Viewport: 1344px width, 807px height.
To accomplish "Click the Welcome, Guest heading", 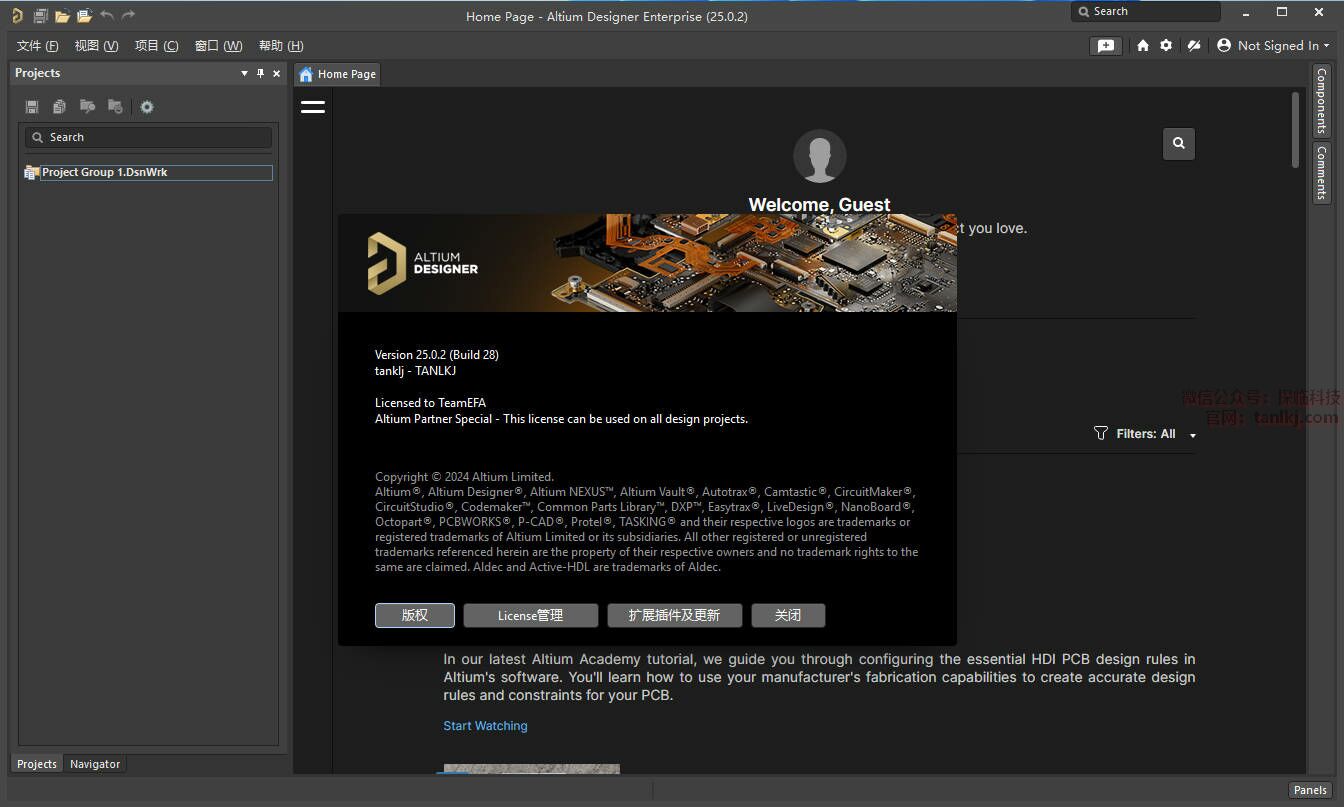I will click(x=820, y=205).
